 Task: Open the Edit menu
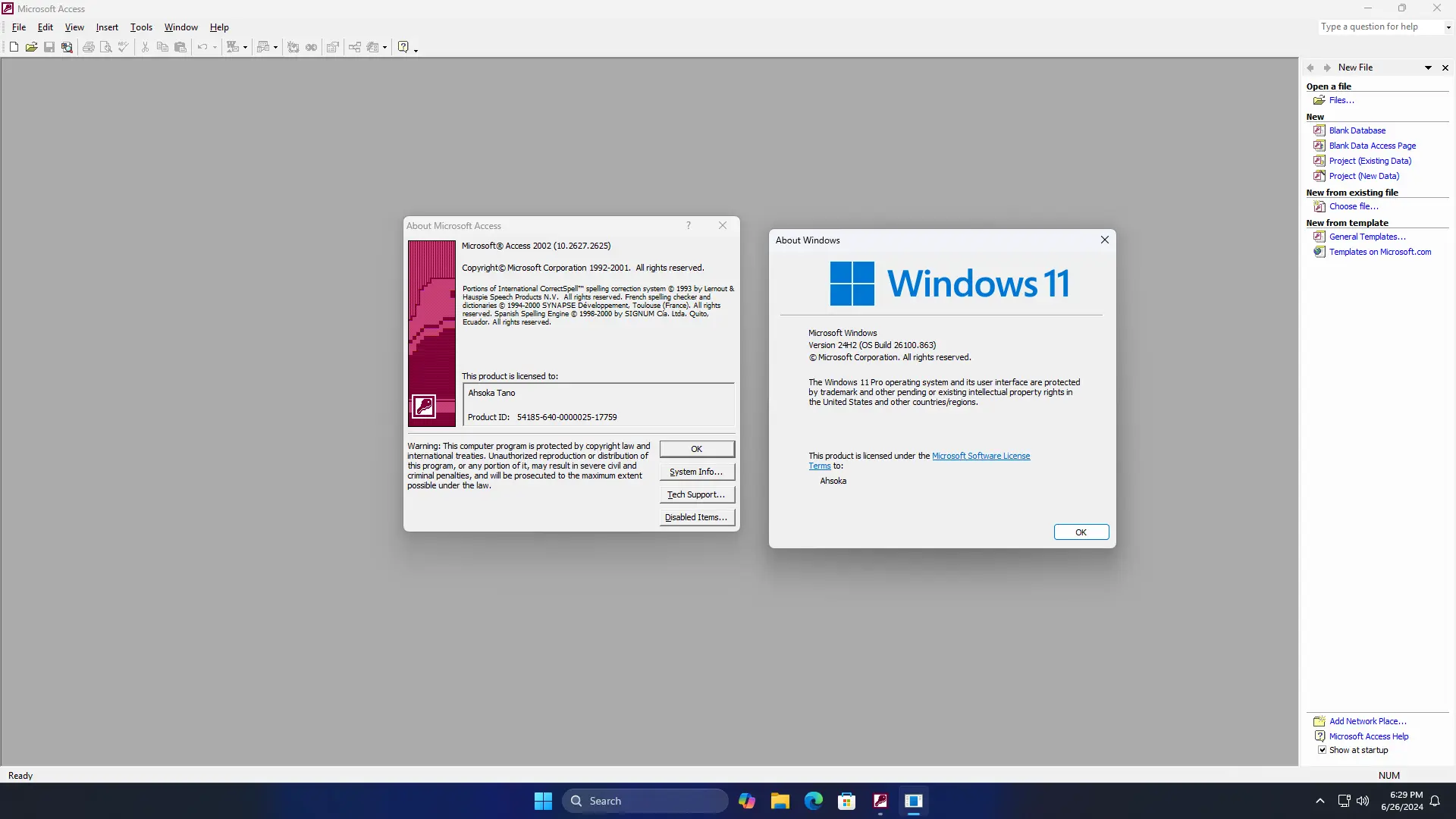(x=45, y=27)
